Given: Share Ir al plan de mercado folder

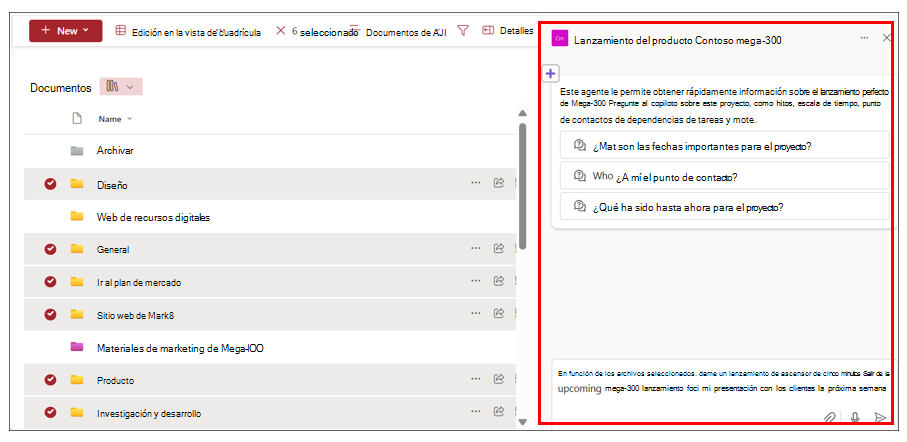Looking at the screenshot, I should (498, 281).
